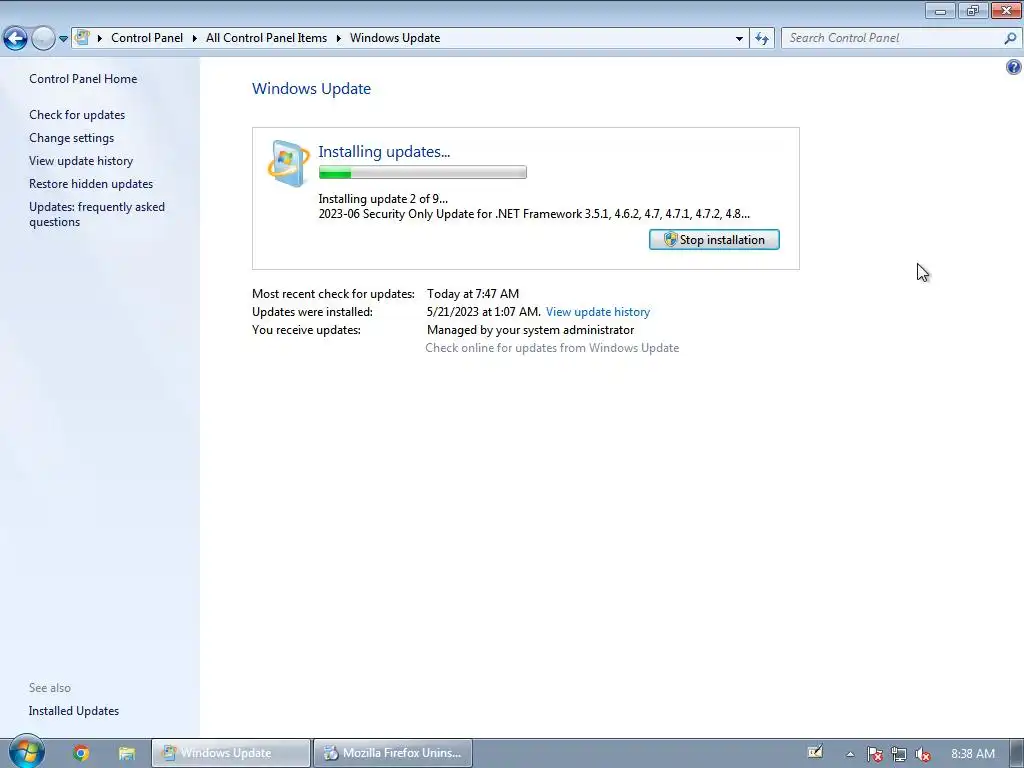Open Windows Explorer from the taskbar

pyautogui.click(x=127, y=753)
